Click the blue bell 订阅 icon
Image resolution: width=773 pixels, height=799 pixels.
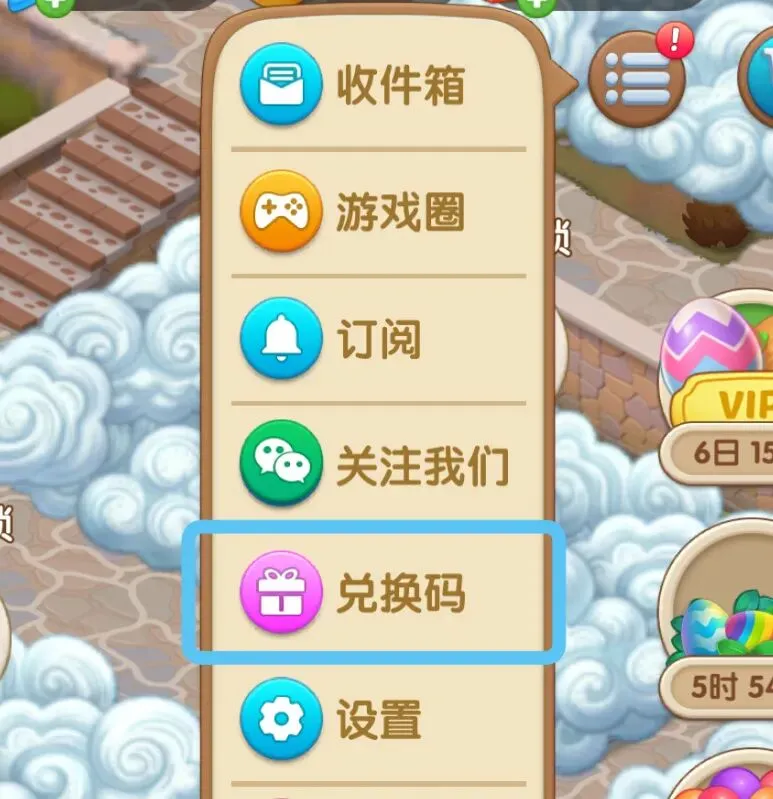pos(281,338)
